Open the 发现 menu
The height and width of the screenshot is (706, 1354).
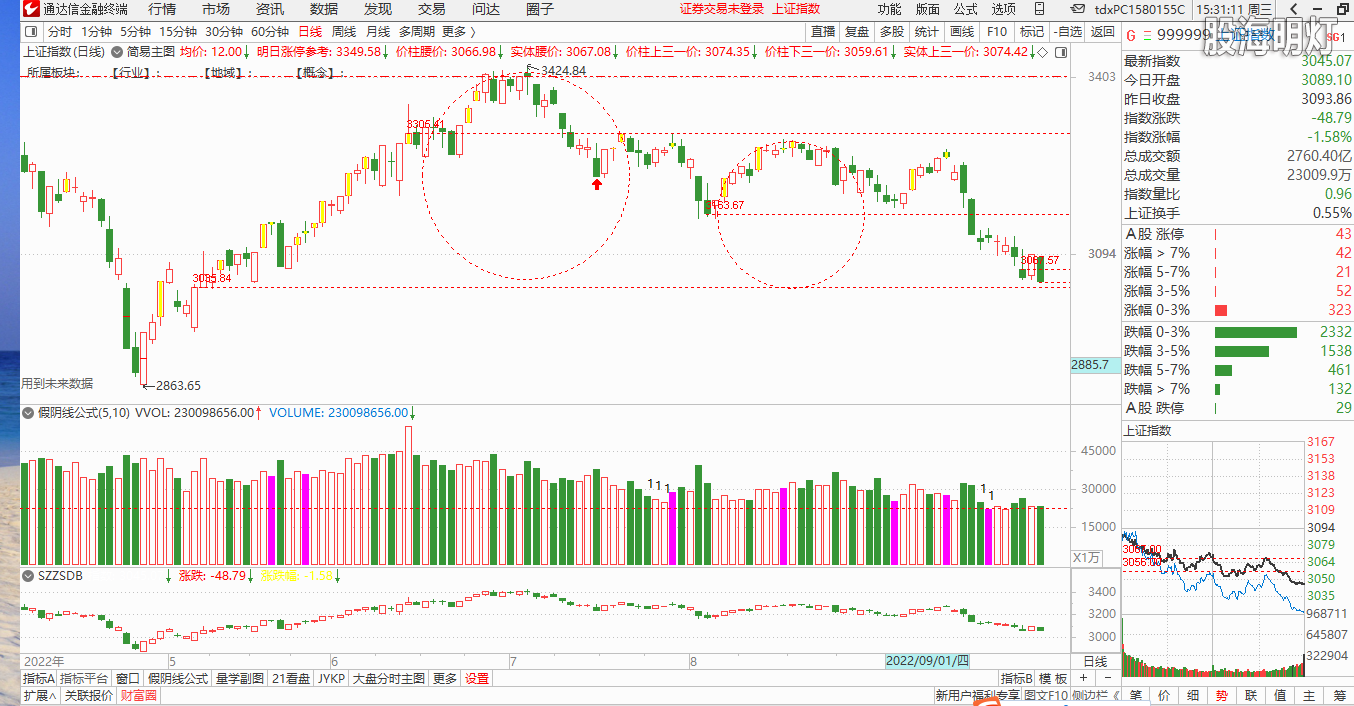[x=378, y=9]
